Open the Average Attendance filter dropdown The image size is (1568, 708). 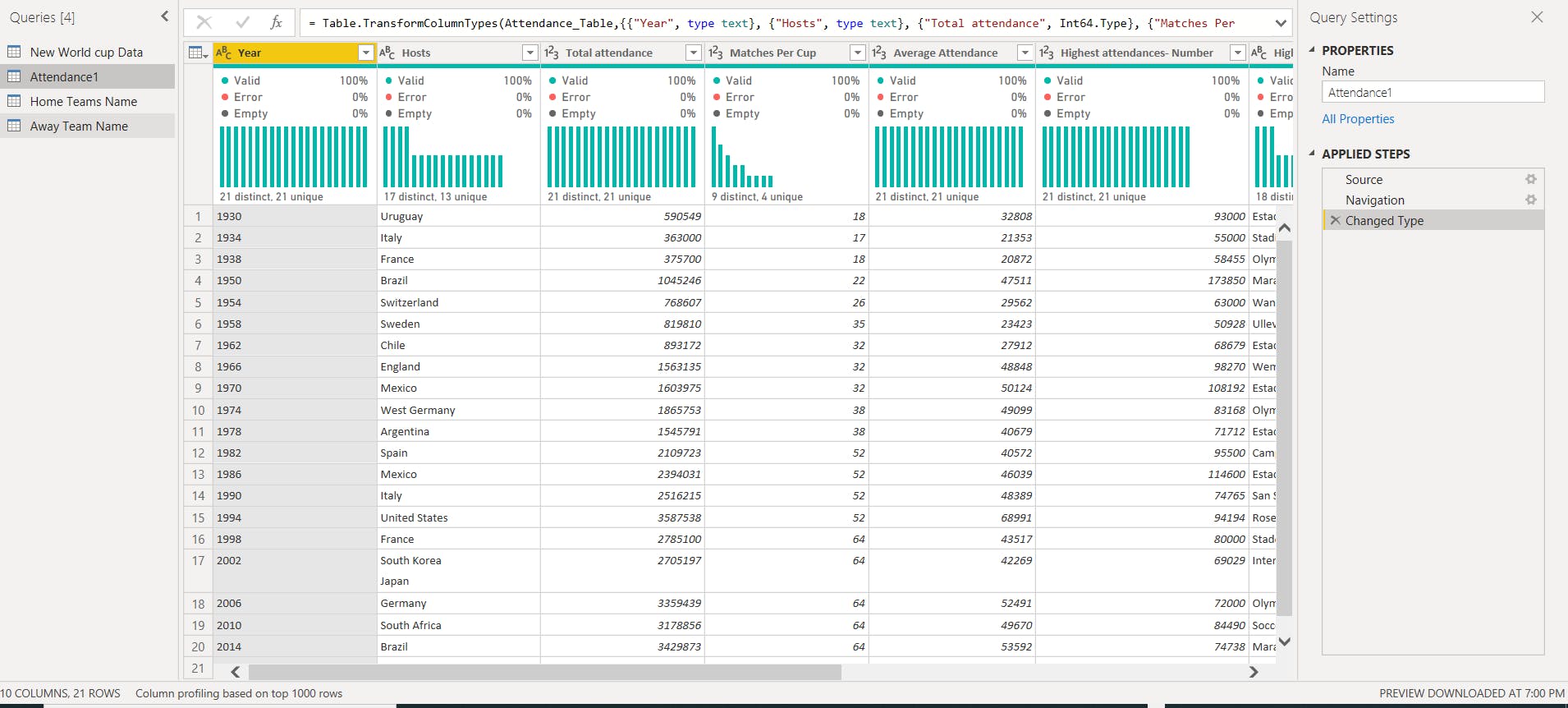click(x=1025, y=53)
